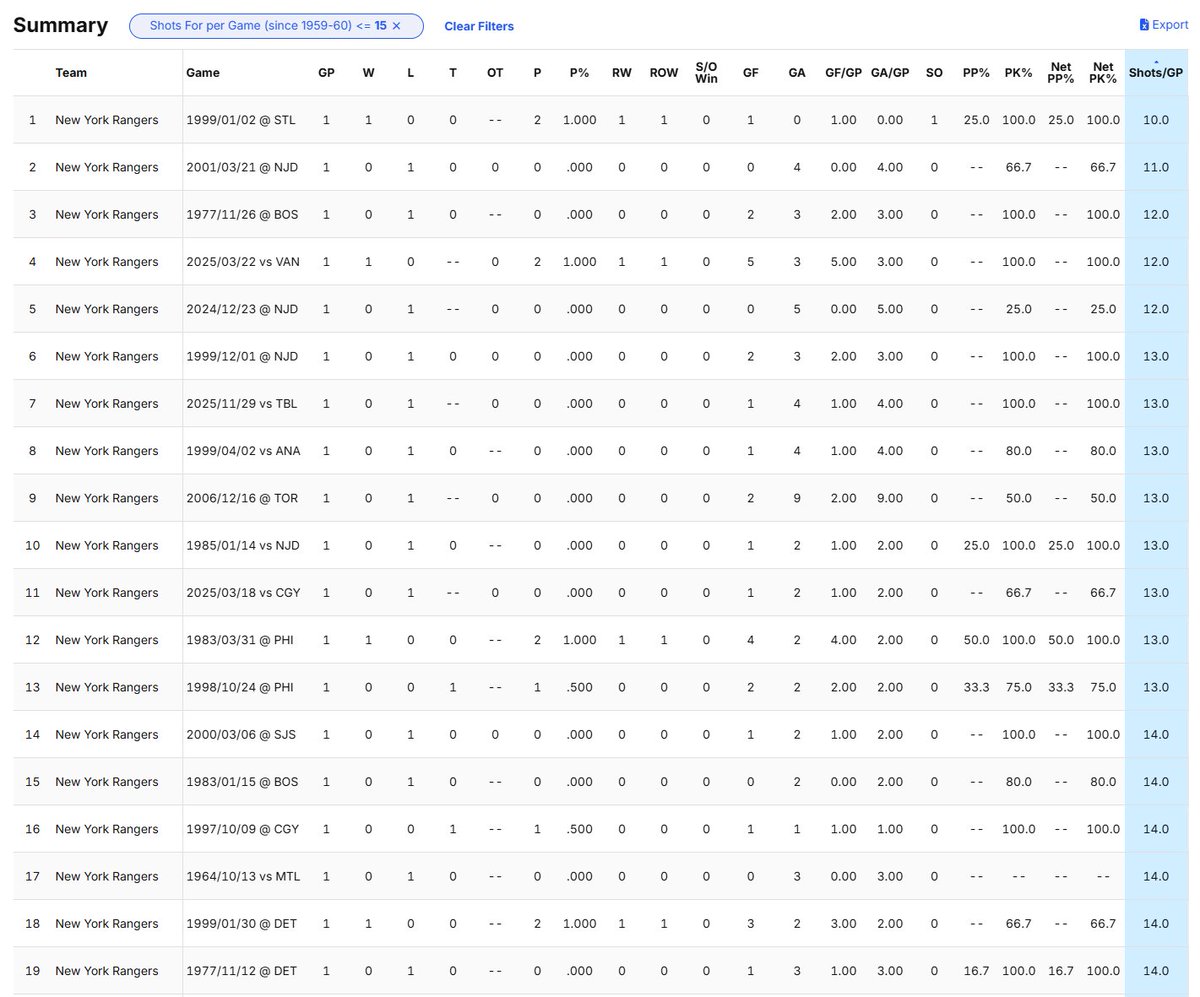Viewport: 1200px width, 997px height.
Task: Sort by the Net PK% column header
Action: [1103, 73]
